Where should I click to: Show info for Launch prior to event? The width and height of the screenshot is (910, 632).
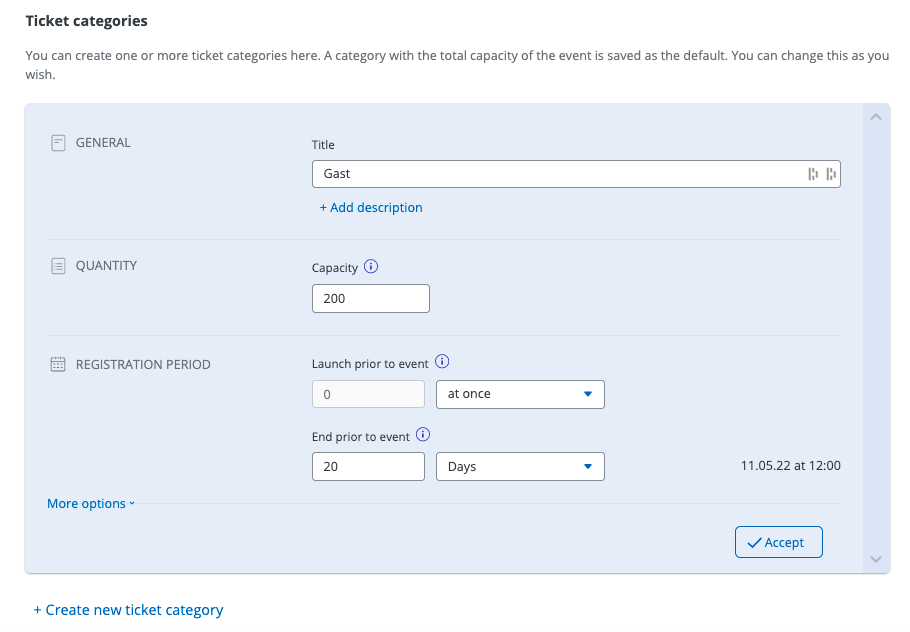443,363
